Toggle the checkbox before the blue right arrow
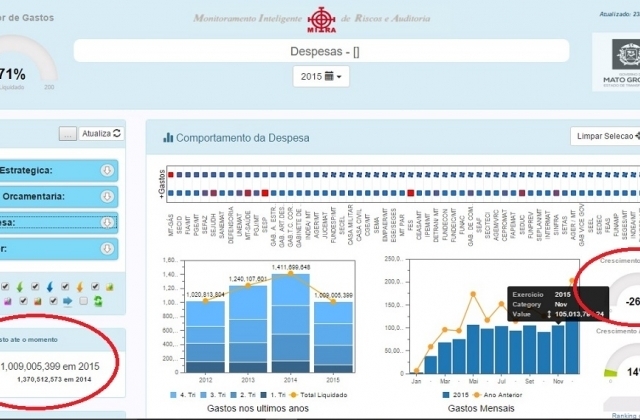Viewport: 640px width, 420px height. (x=53, y=301)
